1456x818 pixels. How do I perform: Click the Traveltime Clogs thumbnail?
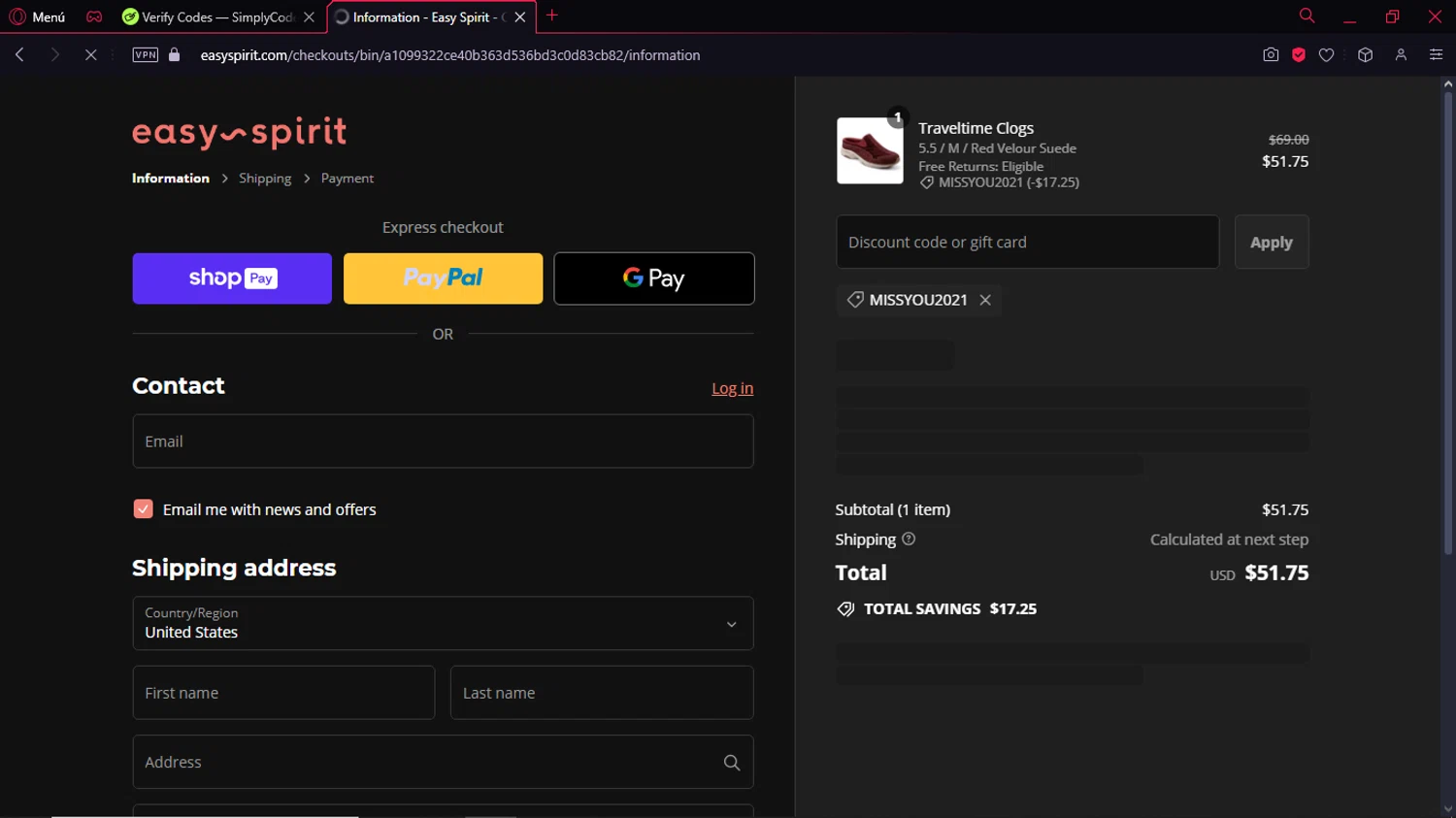click(x=870, y=150)
